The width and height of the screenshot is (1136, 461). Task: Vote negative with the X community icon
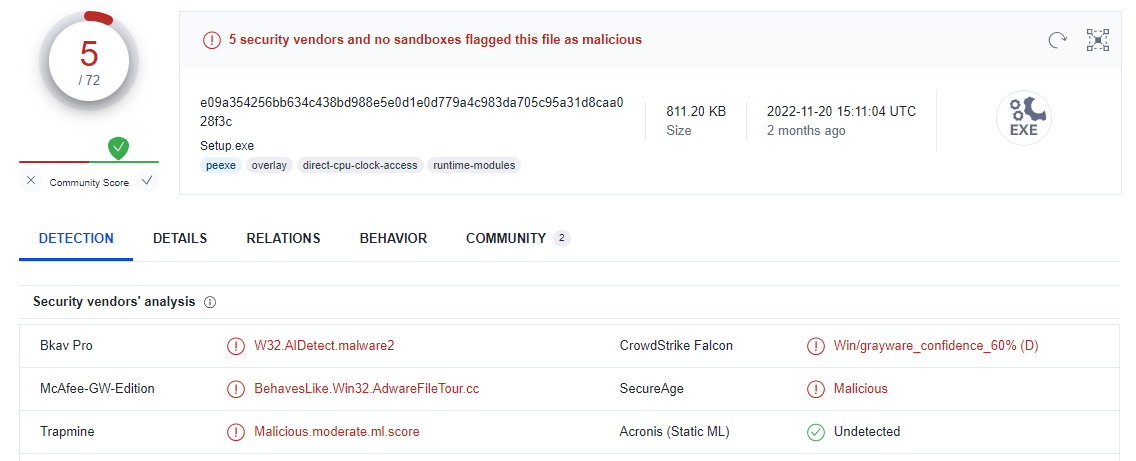click(31, 181)
